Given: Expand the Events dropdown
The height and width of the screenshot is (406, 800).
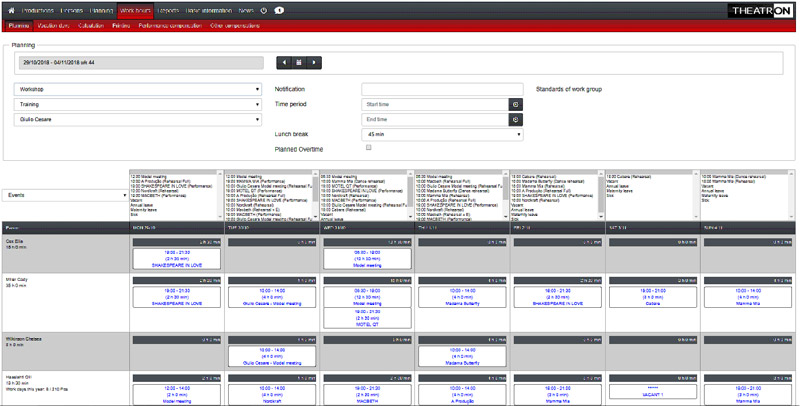Looking at the screenshot, I should (64, 196).
